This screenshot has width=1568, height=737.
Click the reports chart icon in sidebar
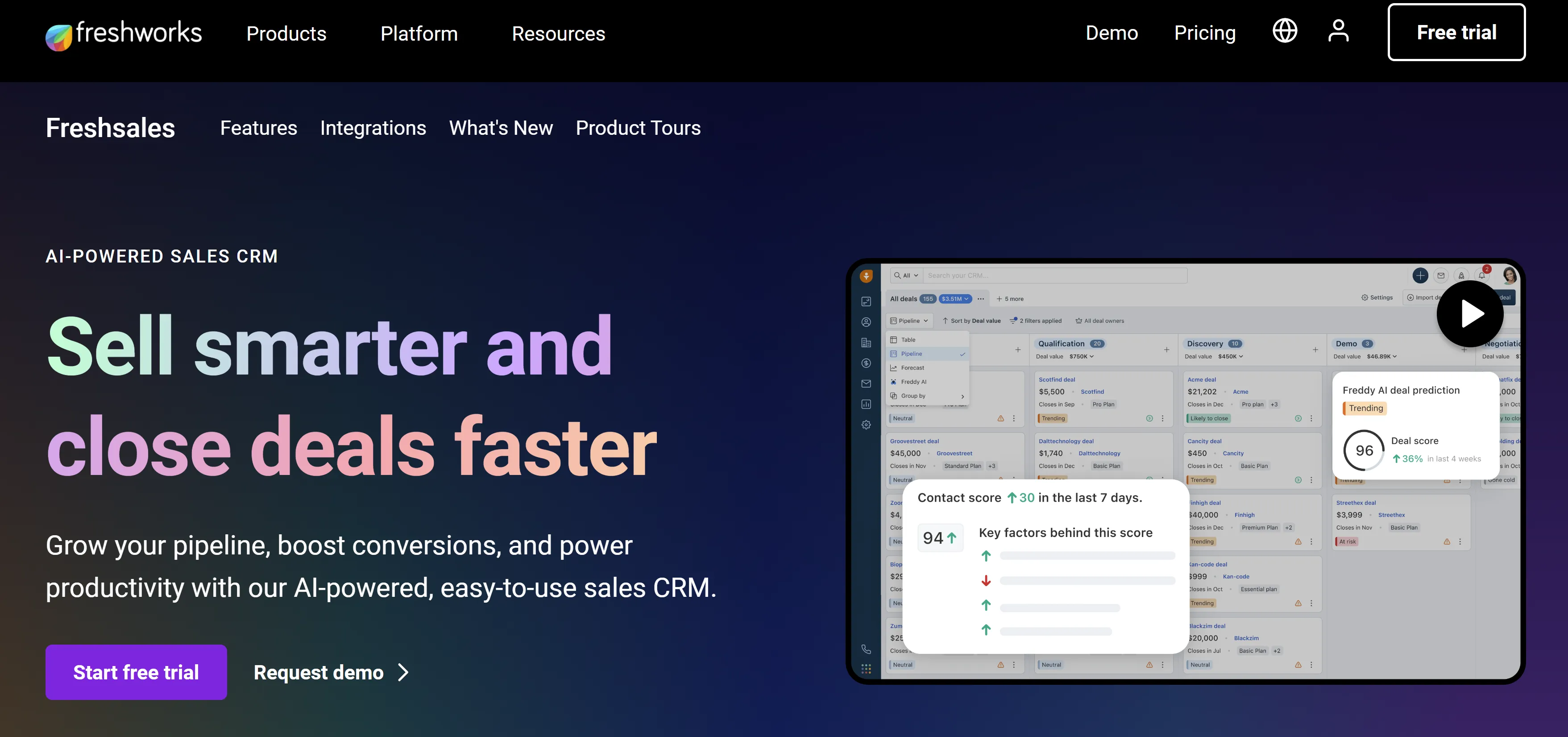pyautogui.click(x=866, y=404)
